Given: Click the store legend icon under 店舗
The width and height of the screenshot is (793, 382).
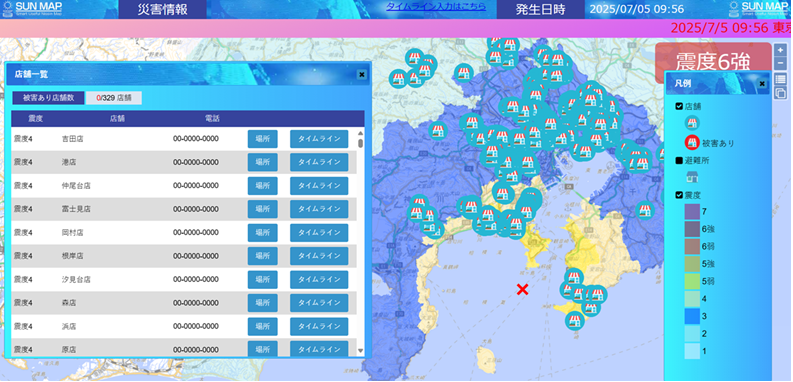Looking at the screenshot, I should pos(692,123).
